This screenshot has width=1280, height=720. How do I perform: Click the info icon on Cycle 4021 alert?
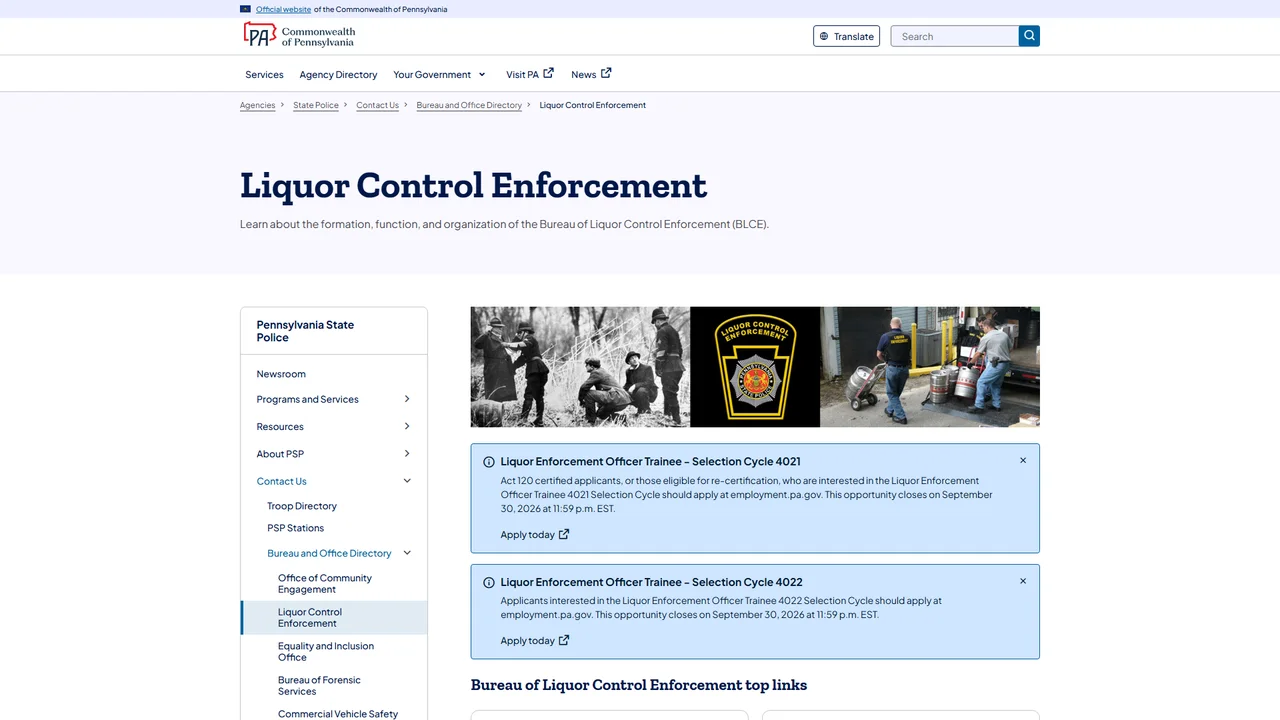[x=489, y=462]
